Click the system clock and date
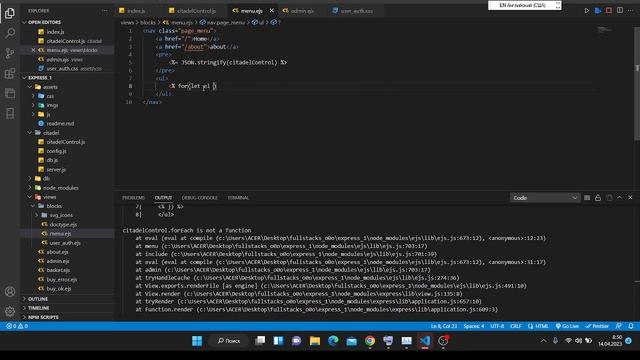 click(610, 341)
